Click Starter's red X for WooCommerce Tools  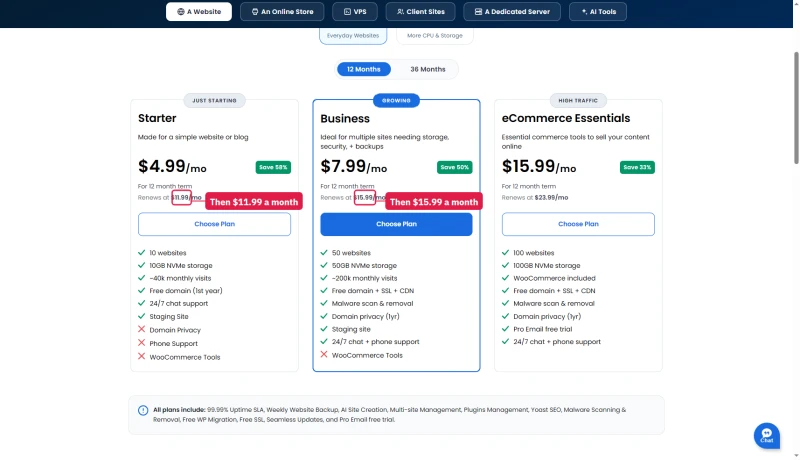tap(141, 356)
